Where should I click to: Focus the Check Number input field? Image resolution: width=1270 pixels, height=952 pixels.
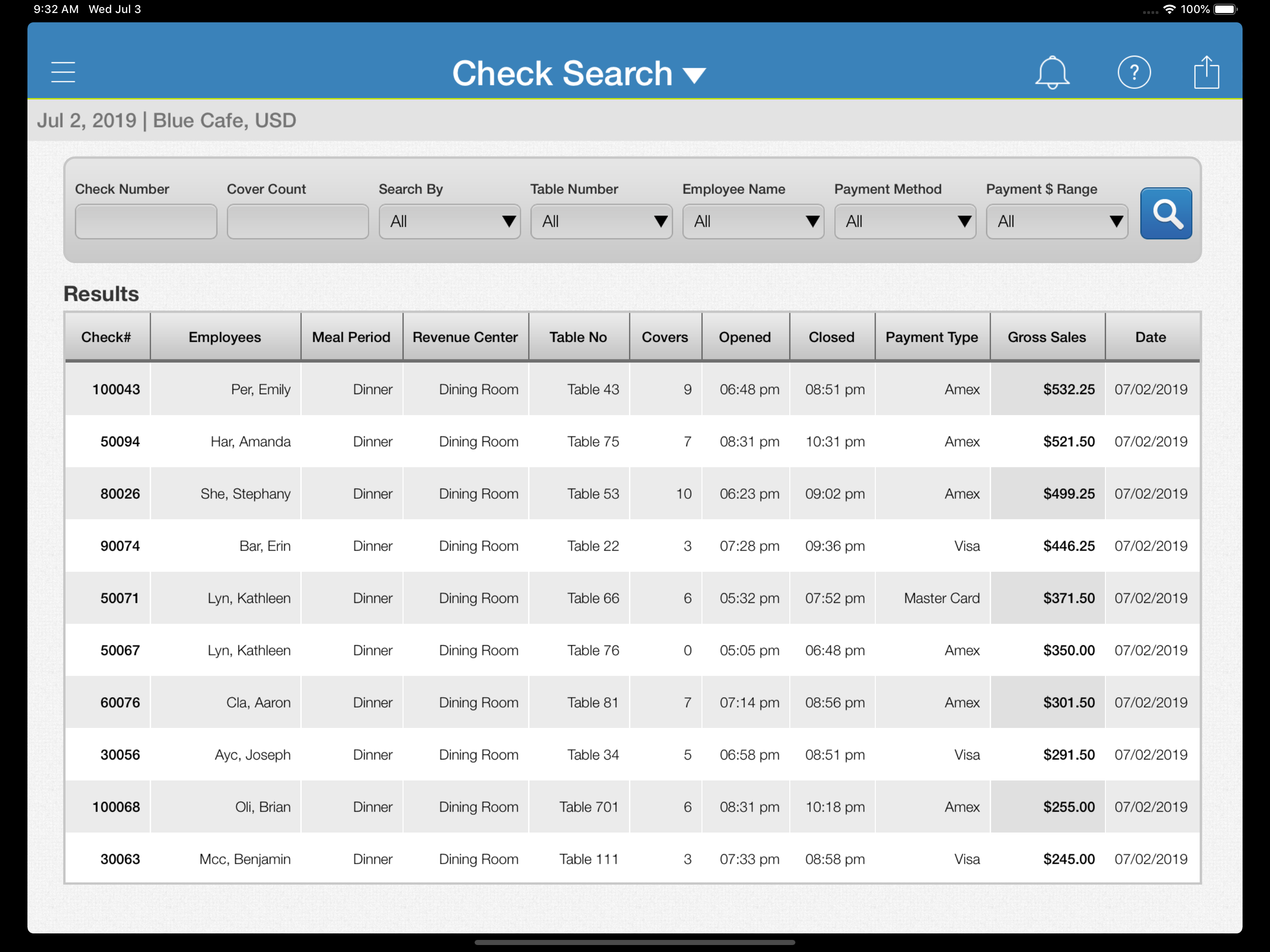coord(146,222)
